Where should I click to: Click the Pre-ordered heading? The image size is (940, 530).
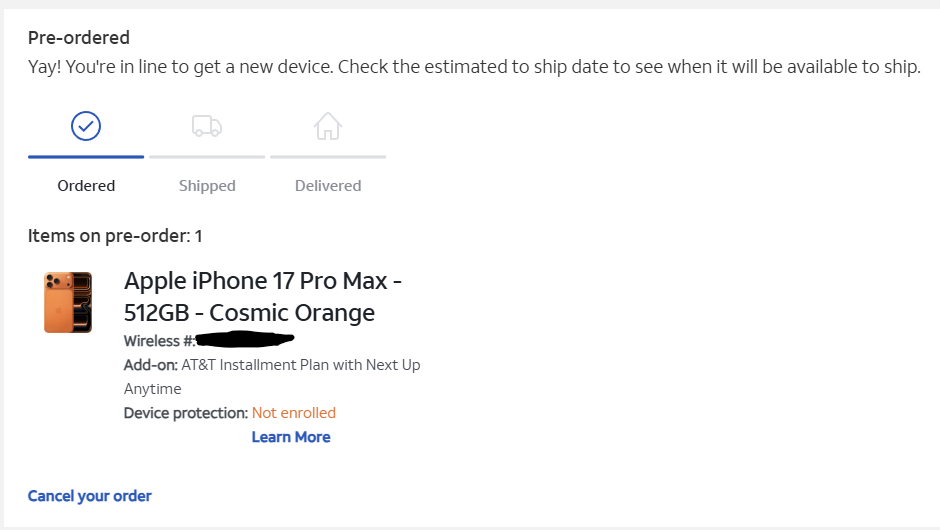tap(79, 38)
